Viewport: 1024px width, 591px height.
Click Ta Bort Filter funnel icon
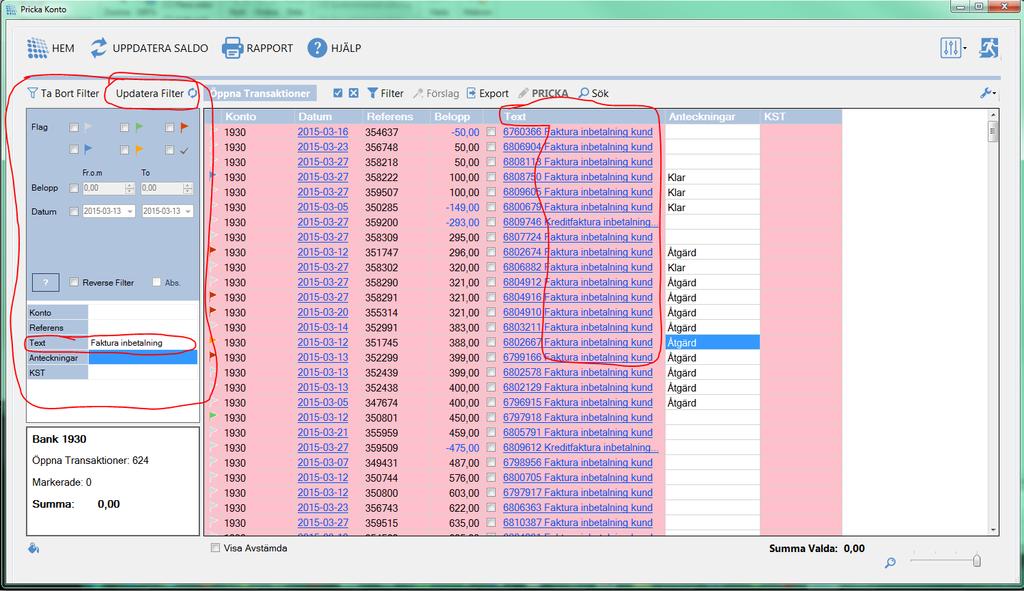click(32, 93)
